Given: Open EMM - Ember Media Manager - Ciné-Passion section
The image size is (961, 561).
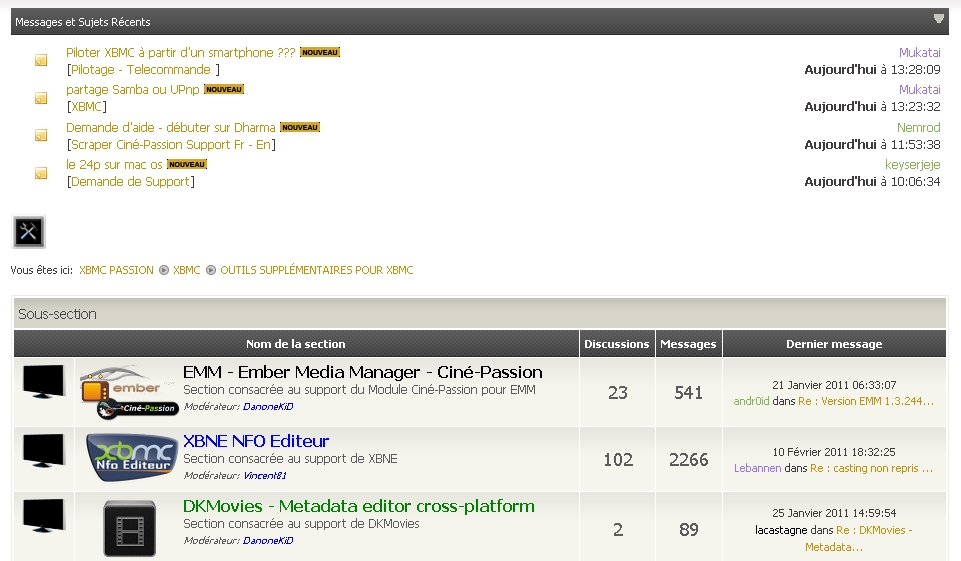Looking at the screenshot, I should point(363,372).
